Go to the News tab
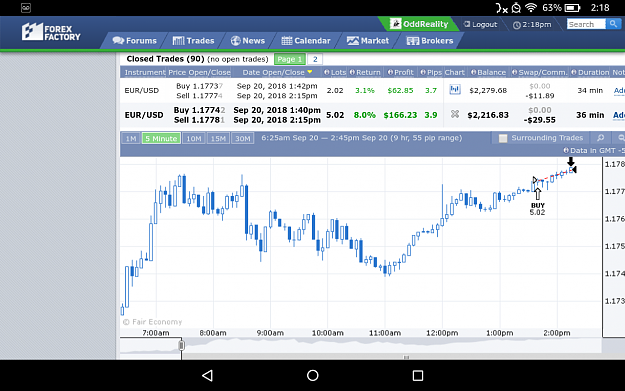Viewport: 625px width, 391px height. [x=248, y=41]
